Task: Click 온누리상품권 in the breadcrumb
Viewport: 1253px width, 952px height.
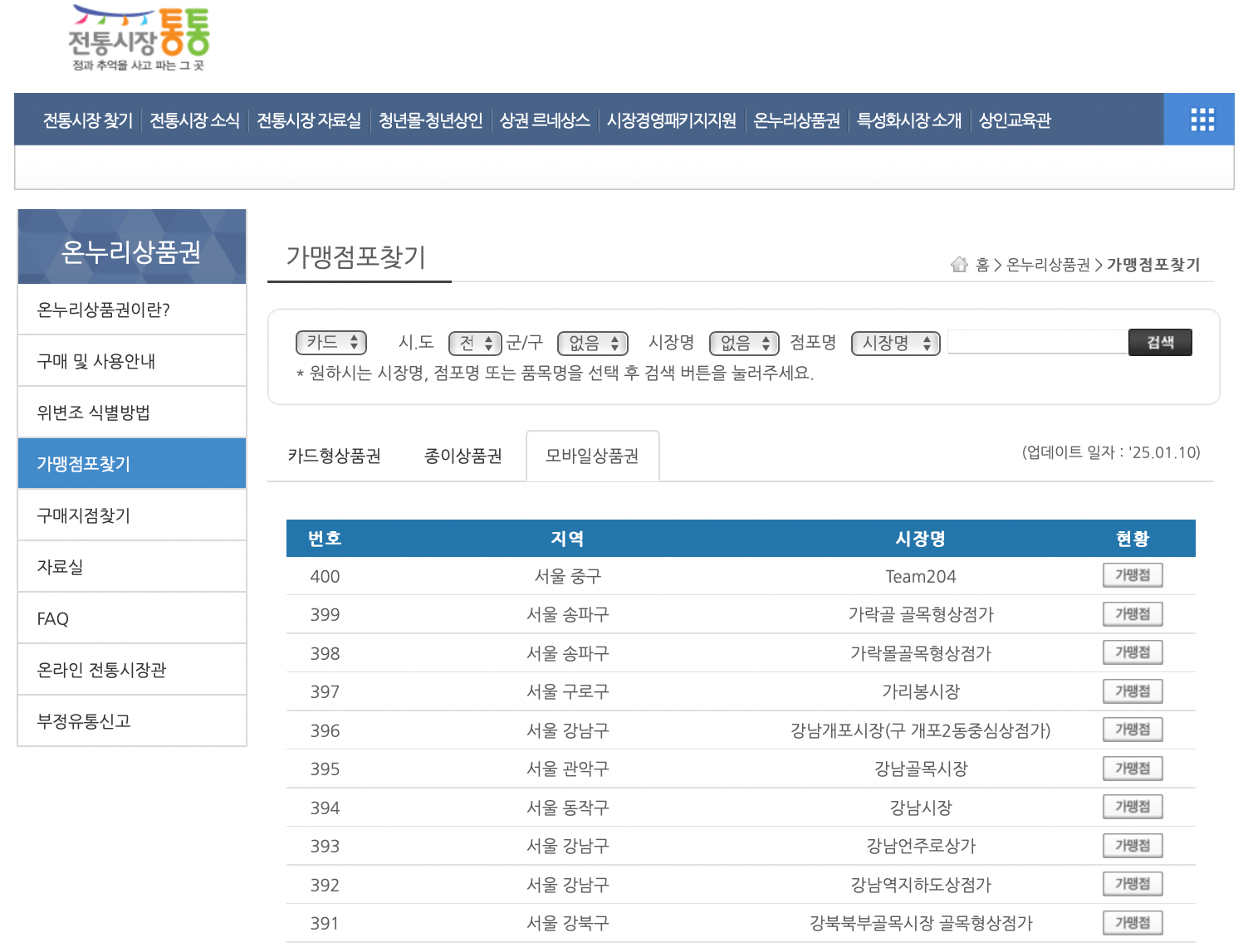Action: coord(1048,265)
